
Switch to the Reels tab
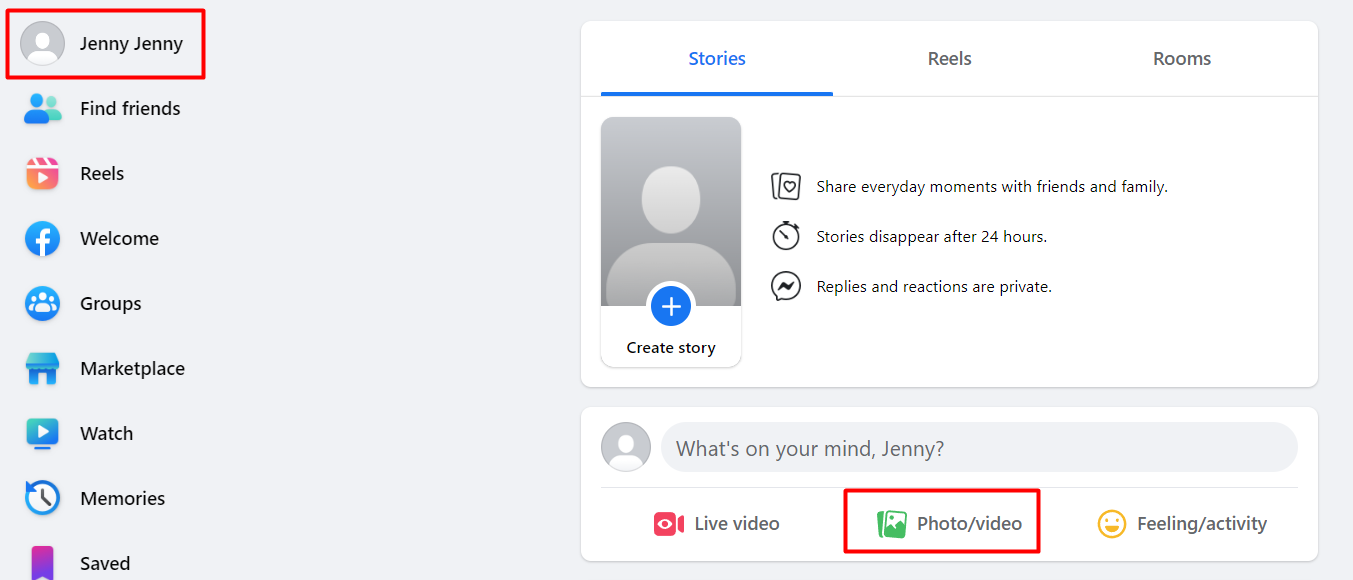point(949,59)
